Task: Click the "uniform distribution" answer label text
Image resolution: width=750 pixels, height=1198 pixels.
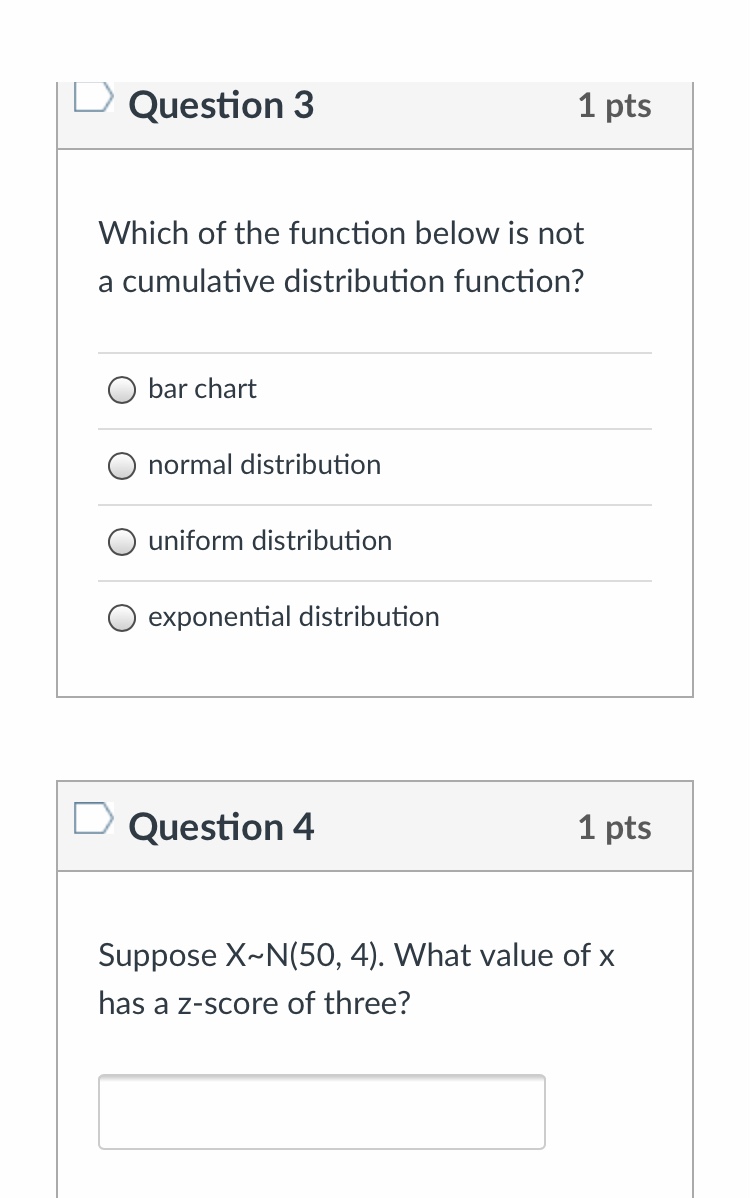Action: [x=270, y=541]
